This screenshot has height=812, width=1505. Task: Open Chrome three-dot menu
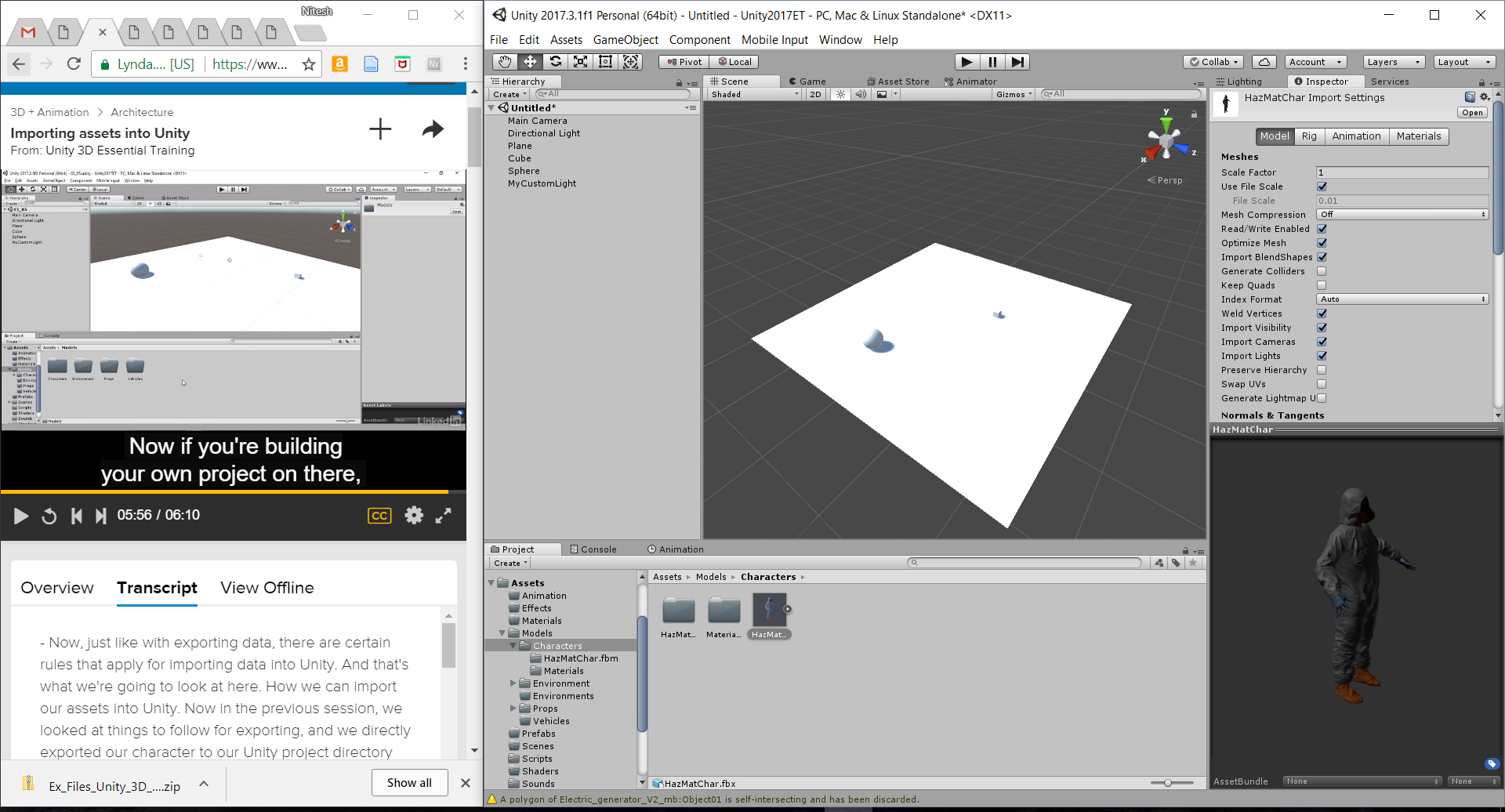(x=466, y=64)
